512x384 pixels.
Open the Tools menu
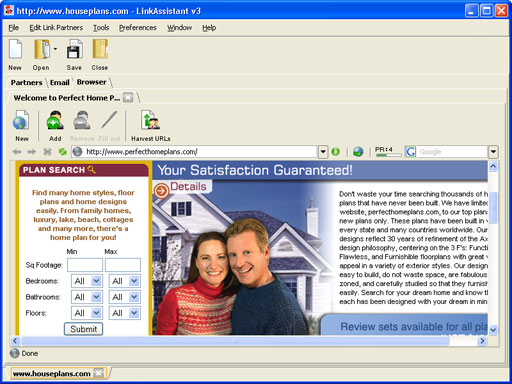(101, 28)
